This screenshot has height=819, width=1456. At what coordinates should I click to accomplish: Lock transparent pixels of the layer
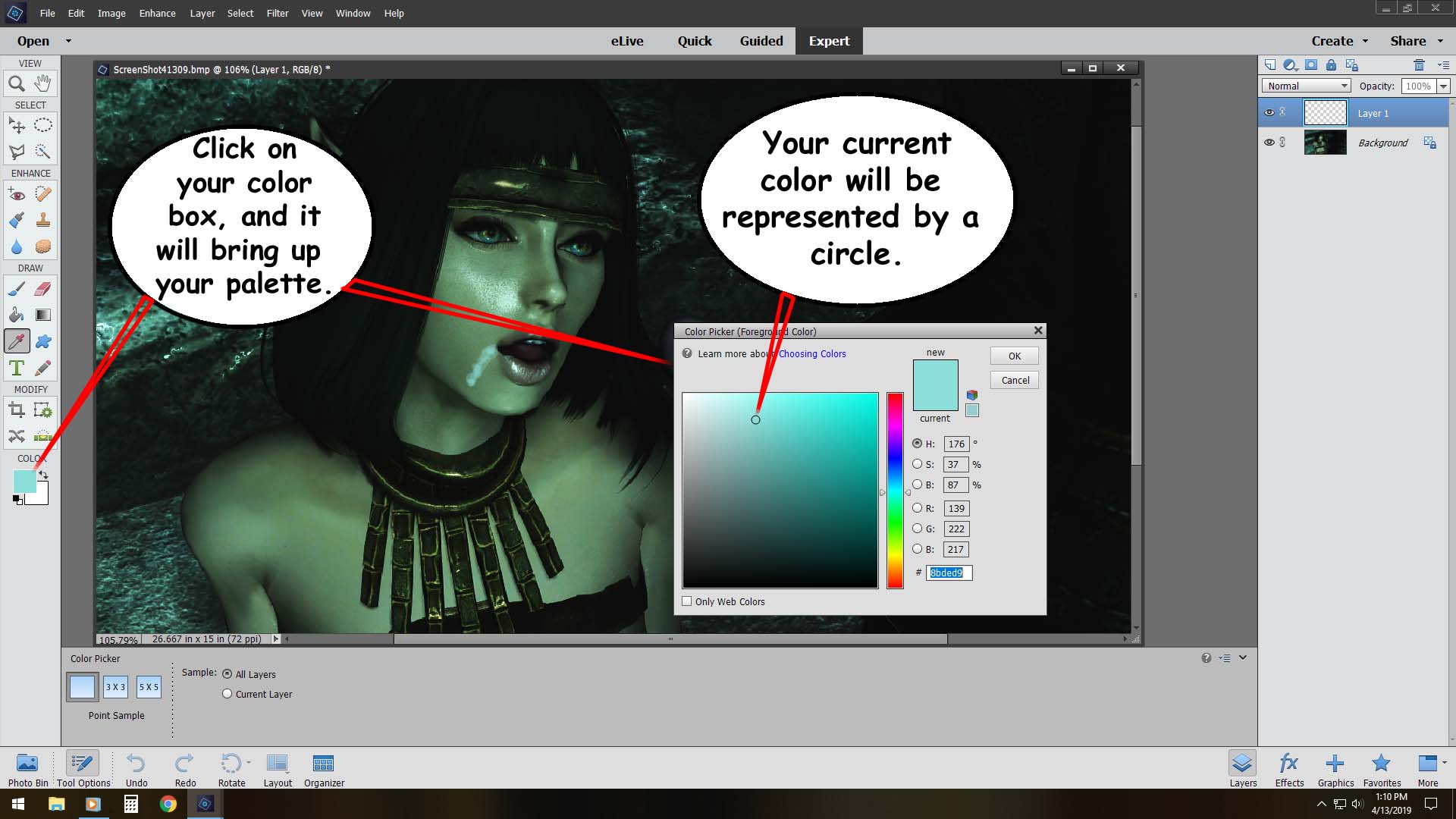tap(1351, 65)
